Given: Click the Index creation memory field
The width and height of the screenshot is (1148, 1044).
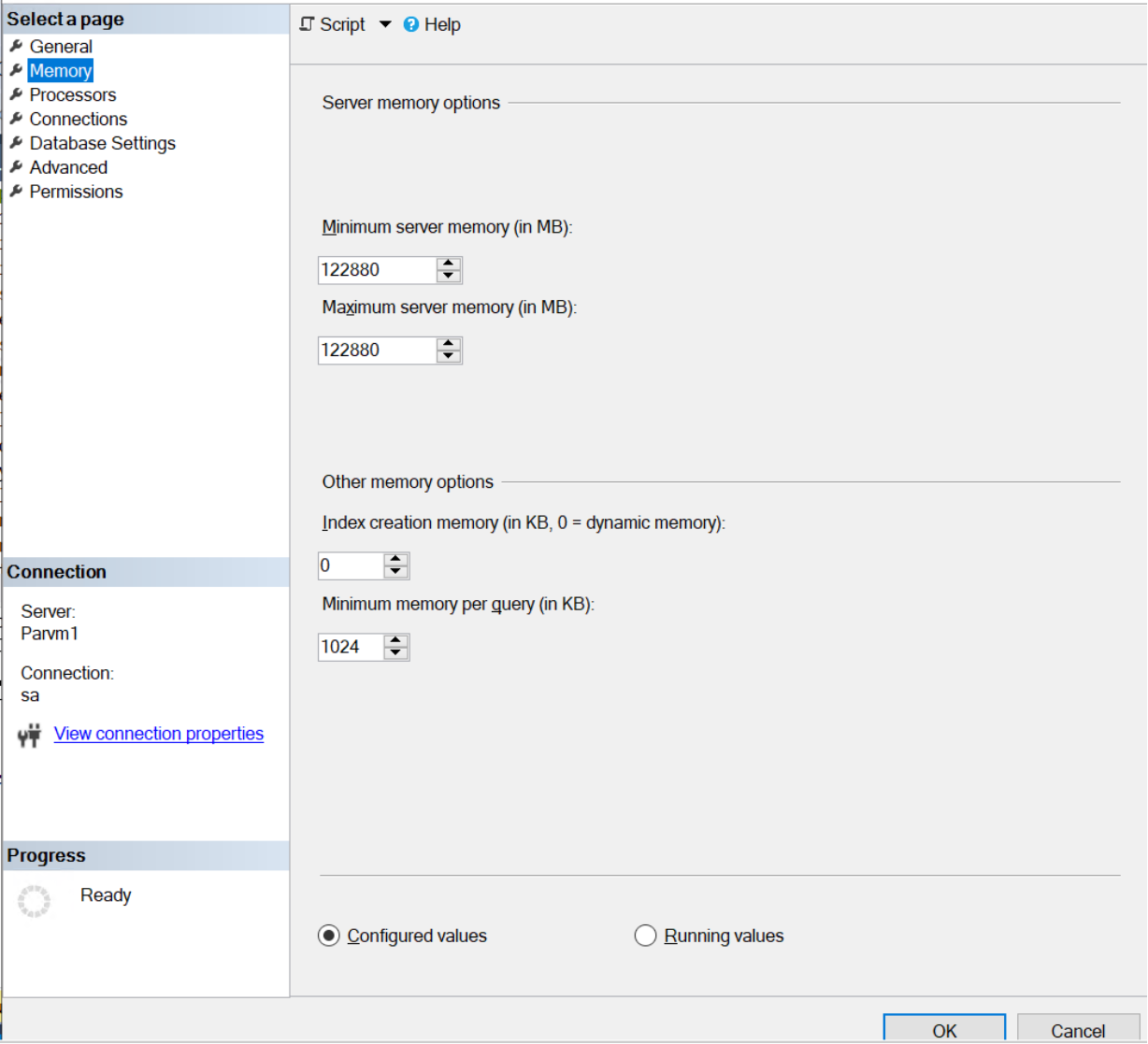Looking at the screenshot, I should pyautogui.click(x=351, y=566).
